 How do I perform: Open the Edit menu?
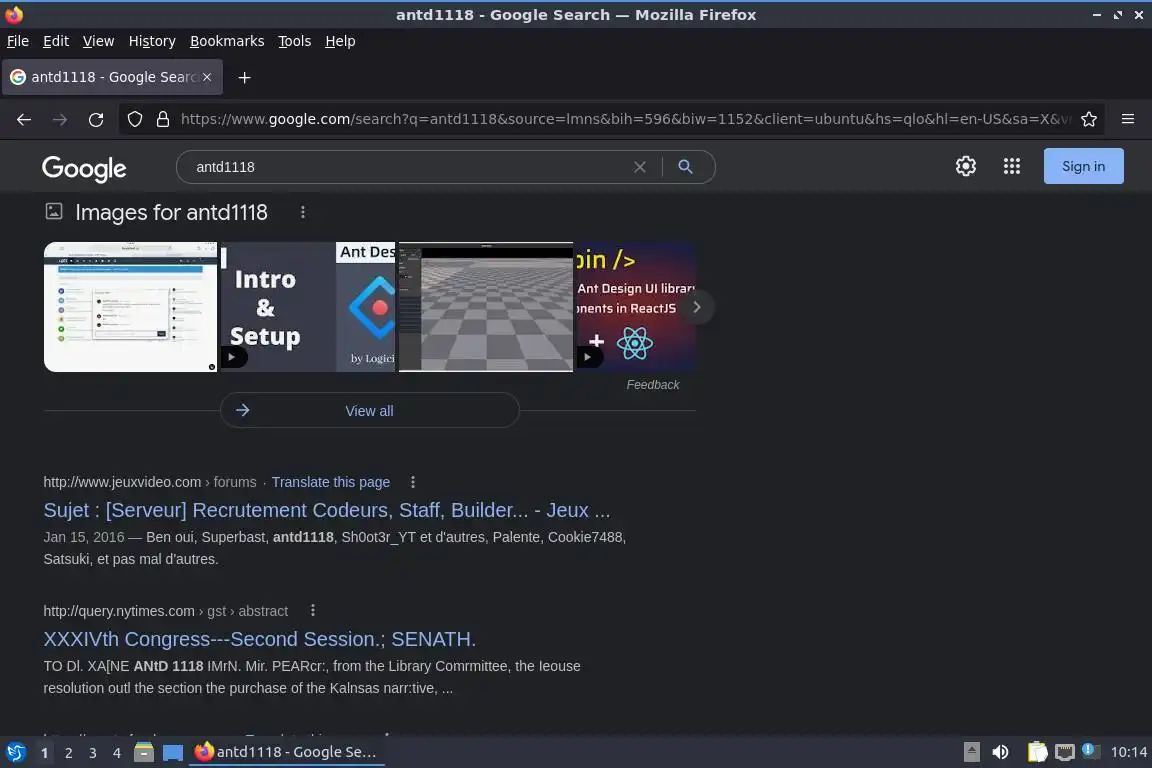56,41
